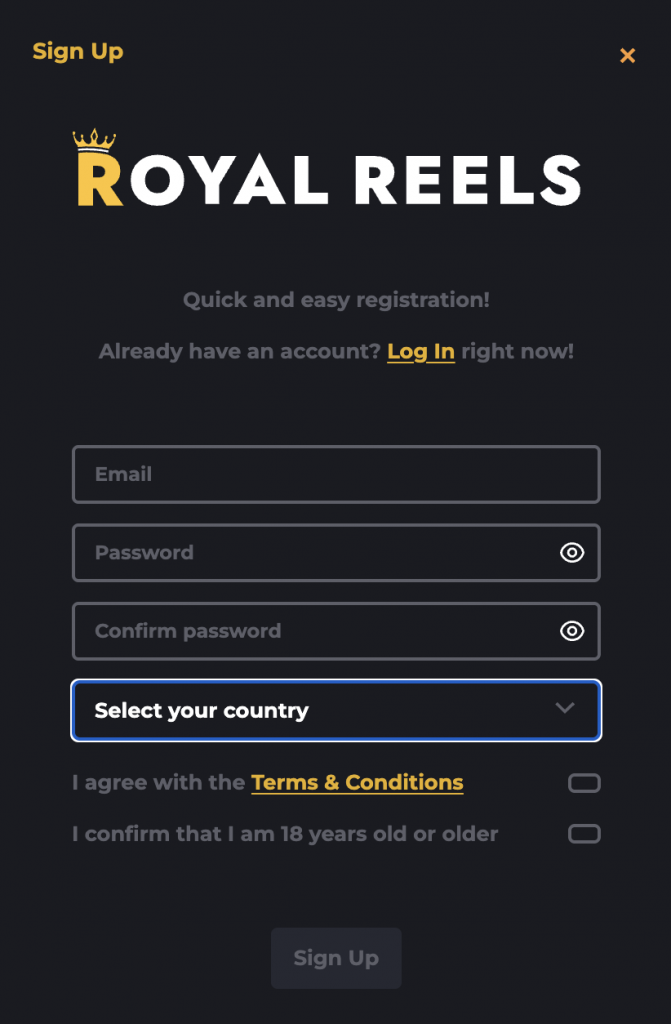Check the Terms & Conditions agreement box
This screenshot has height=1024, width=671.
584,783
